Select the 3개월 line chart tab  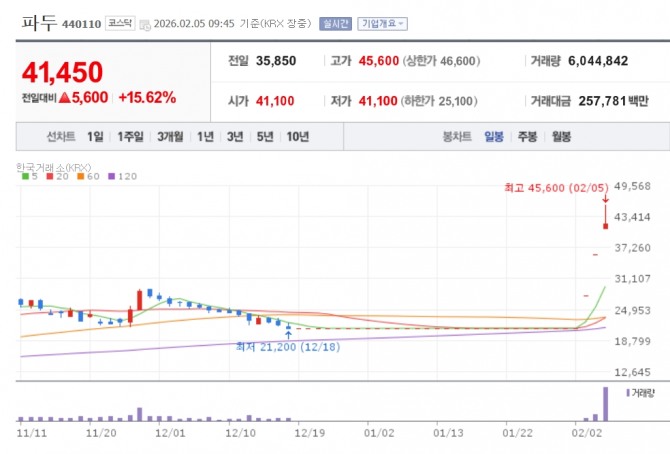click(x=170, y=137)
